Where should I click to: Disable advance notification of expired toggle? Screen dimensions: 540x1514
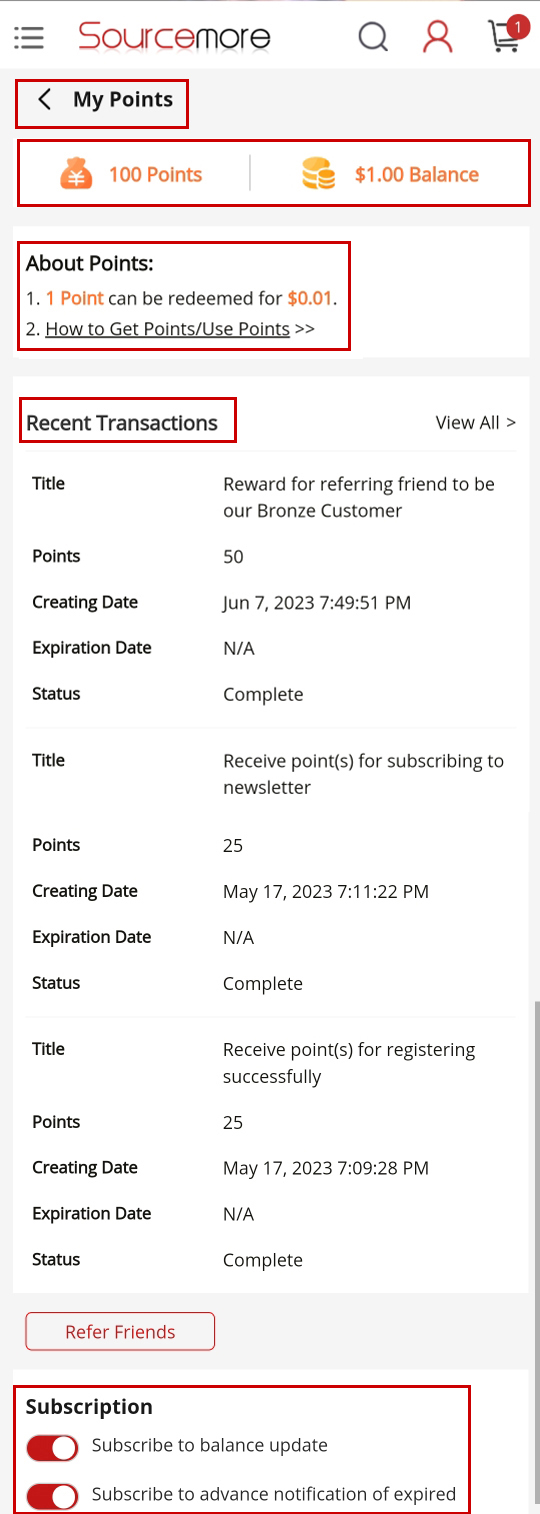click(52, 1496)
